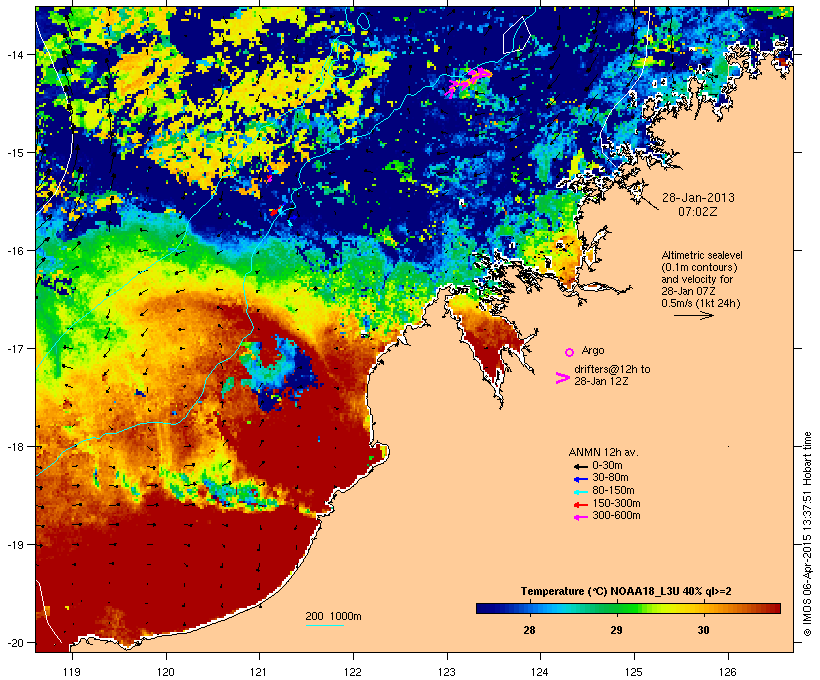Screen dimensions: 820x680
Task: Click the latitude axis label -19
Action: pos(15,545)
